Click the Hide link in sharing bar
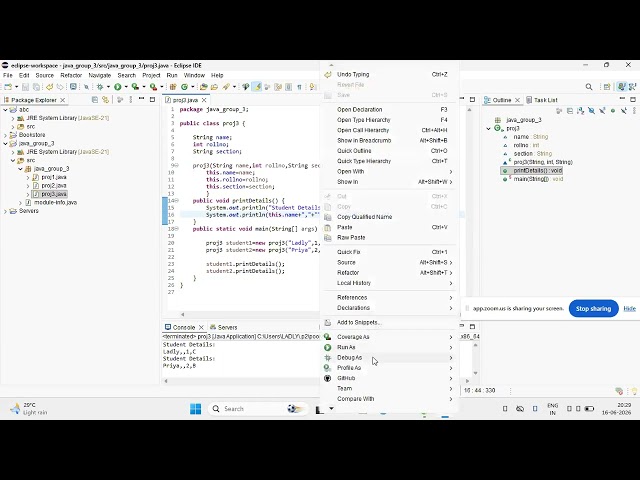This screenshot has height=480, width=640. pyautogui.click(x=629, y=309)
